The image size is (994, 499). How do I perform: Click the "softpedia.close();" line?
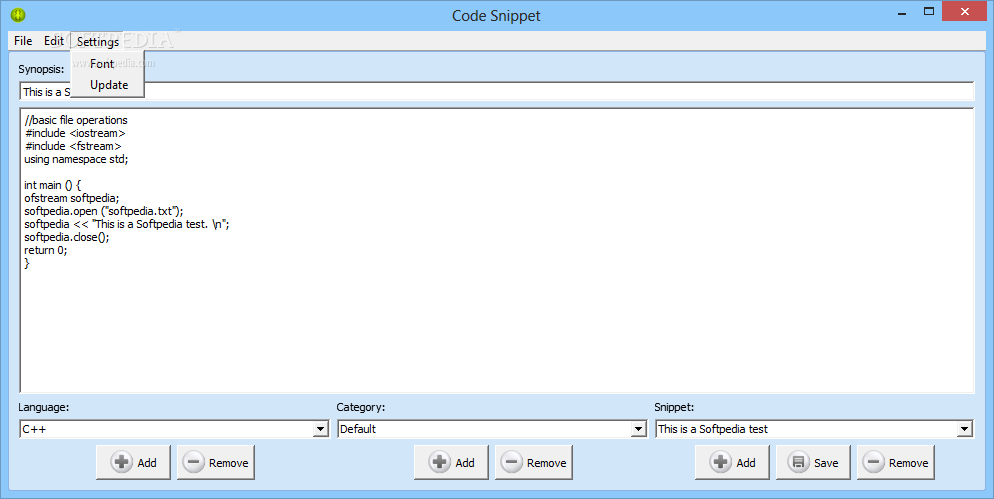[67, 237]
